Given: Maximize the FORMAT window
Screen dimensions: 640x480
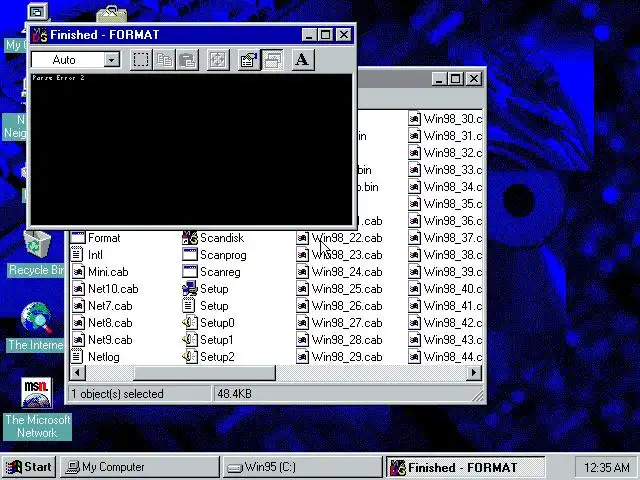Looking at the screenshot, I should [x=325, y=35].
